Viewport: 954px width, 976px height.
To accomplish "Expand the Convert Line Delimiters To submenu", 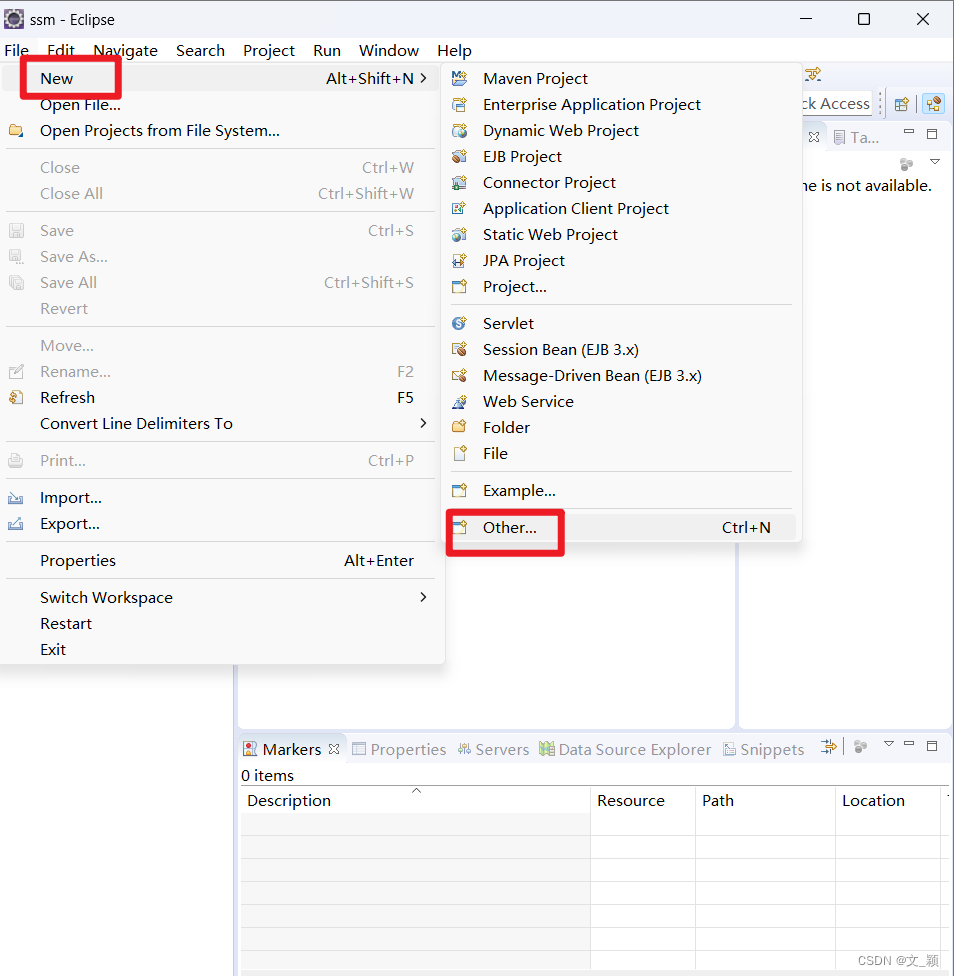I will [136, 423].
